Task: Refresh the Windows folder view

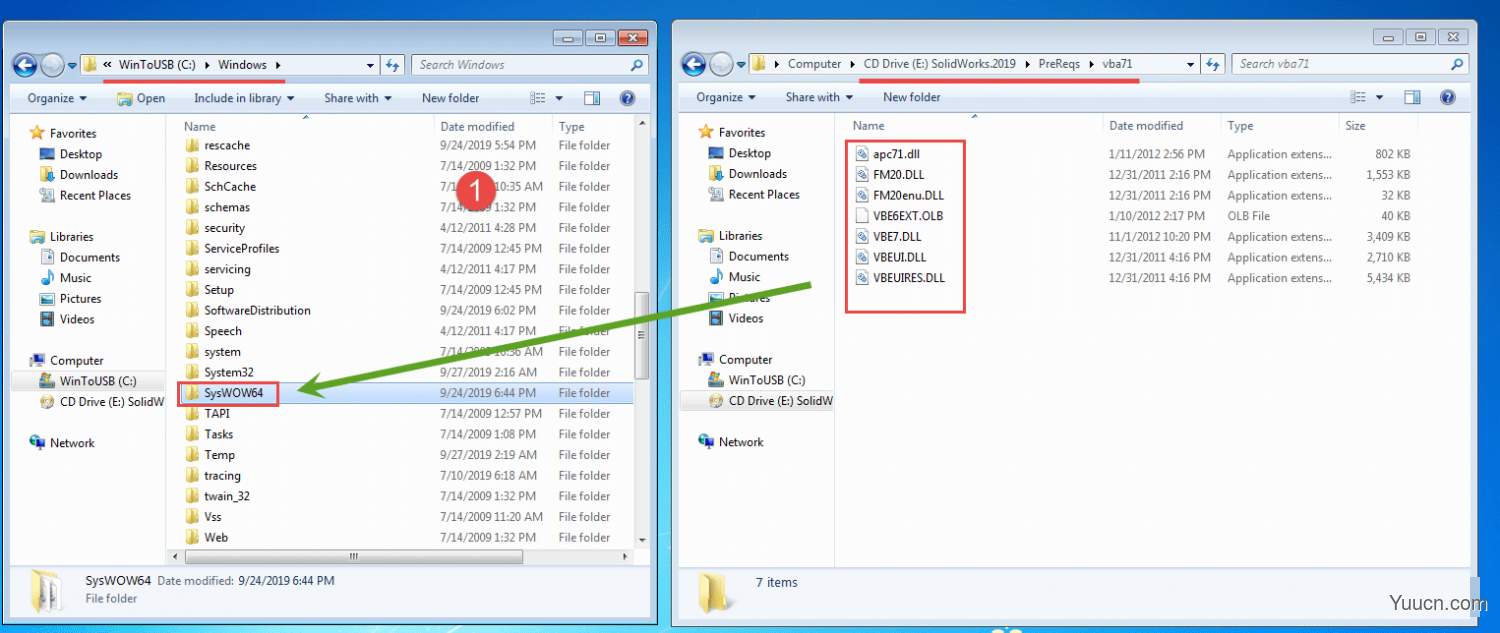Action: point(393,65)
